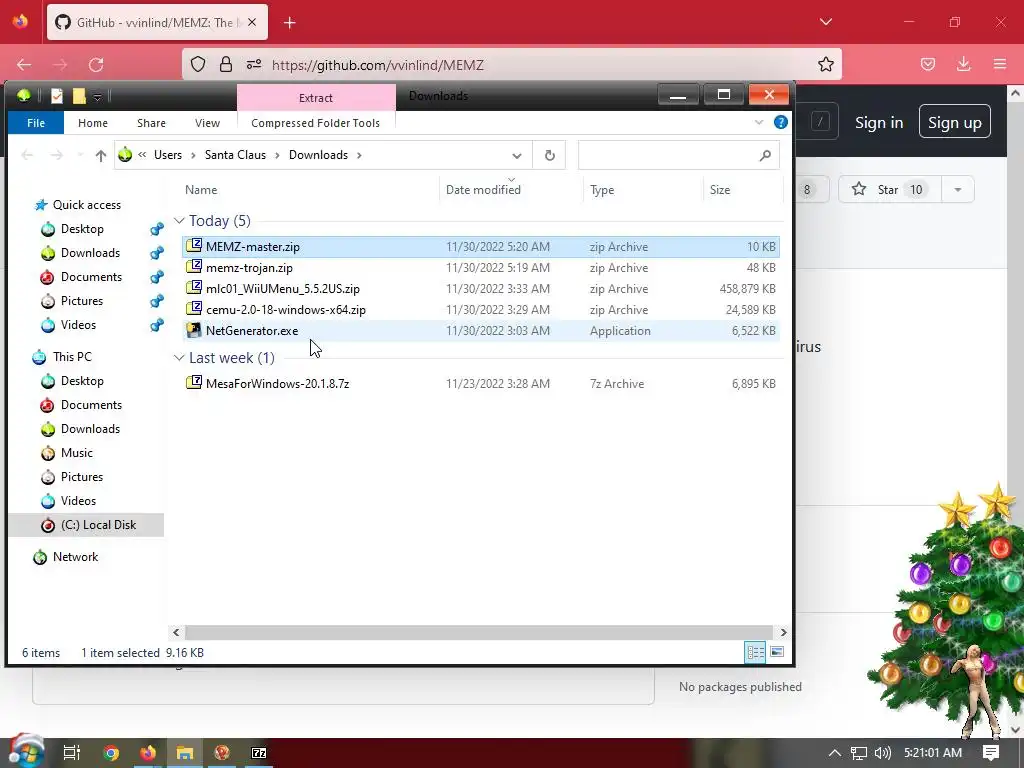Expand breadcrumb arrow after Downloads
1024x768 pixels.
(359, 155)
